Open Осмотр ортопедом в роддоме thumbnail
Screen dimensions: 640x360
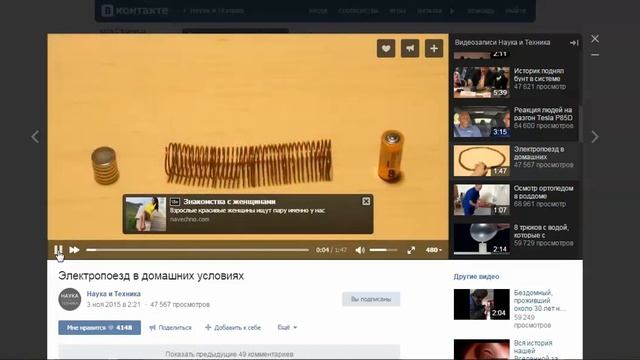pyautogui.click(x=482, y=200)
